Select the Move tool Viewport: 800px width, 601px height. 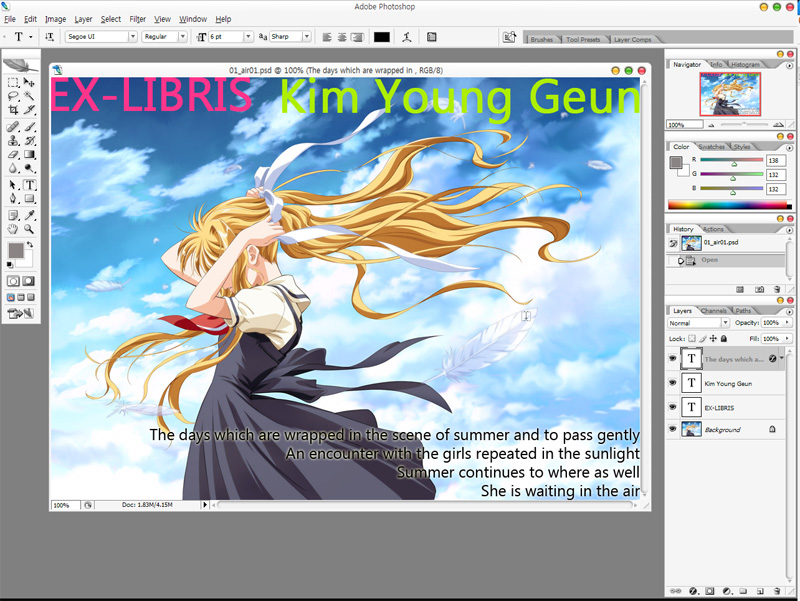(30, 83)
